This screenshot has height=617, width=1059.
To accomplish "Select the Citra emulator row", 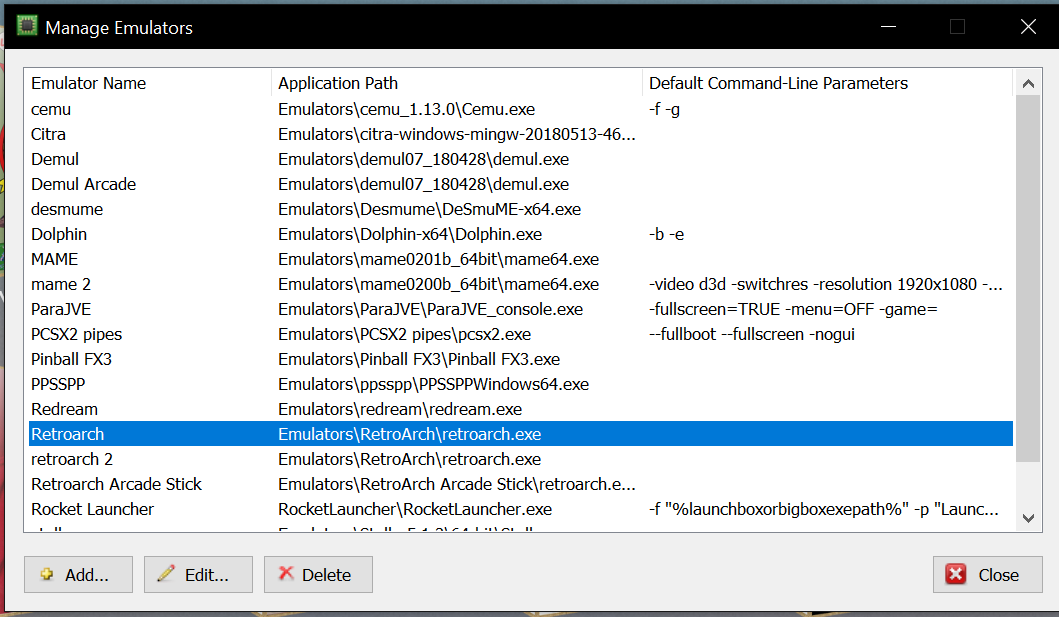I will pyautogui.click(x=521, y=134).
